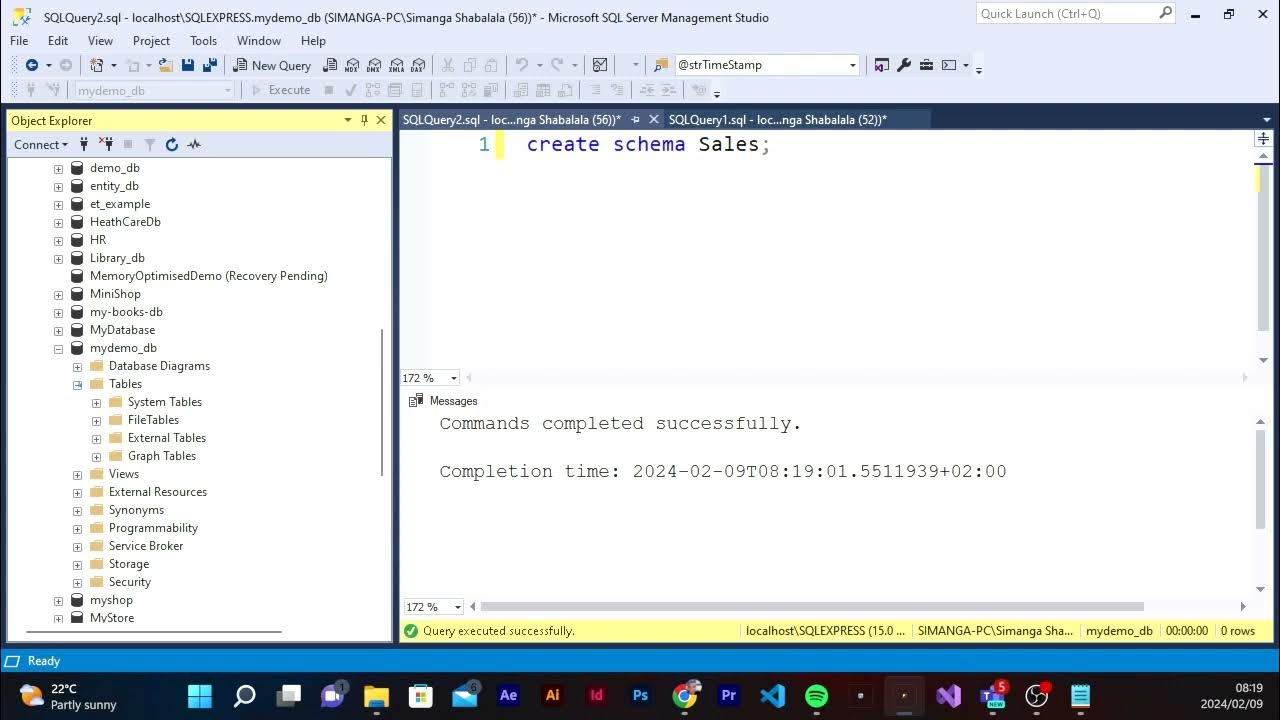The image size is (1280, 720).
Task: Click the Save All icon
Action: coord(210,65)
